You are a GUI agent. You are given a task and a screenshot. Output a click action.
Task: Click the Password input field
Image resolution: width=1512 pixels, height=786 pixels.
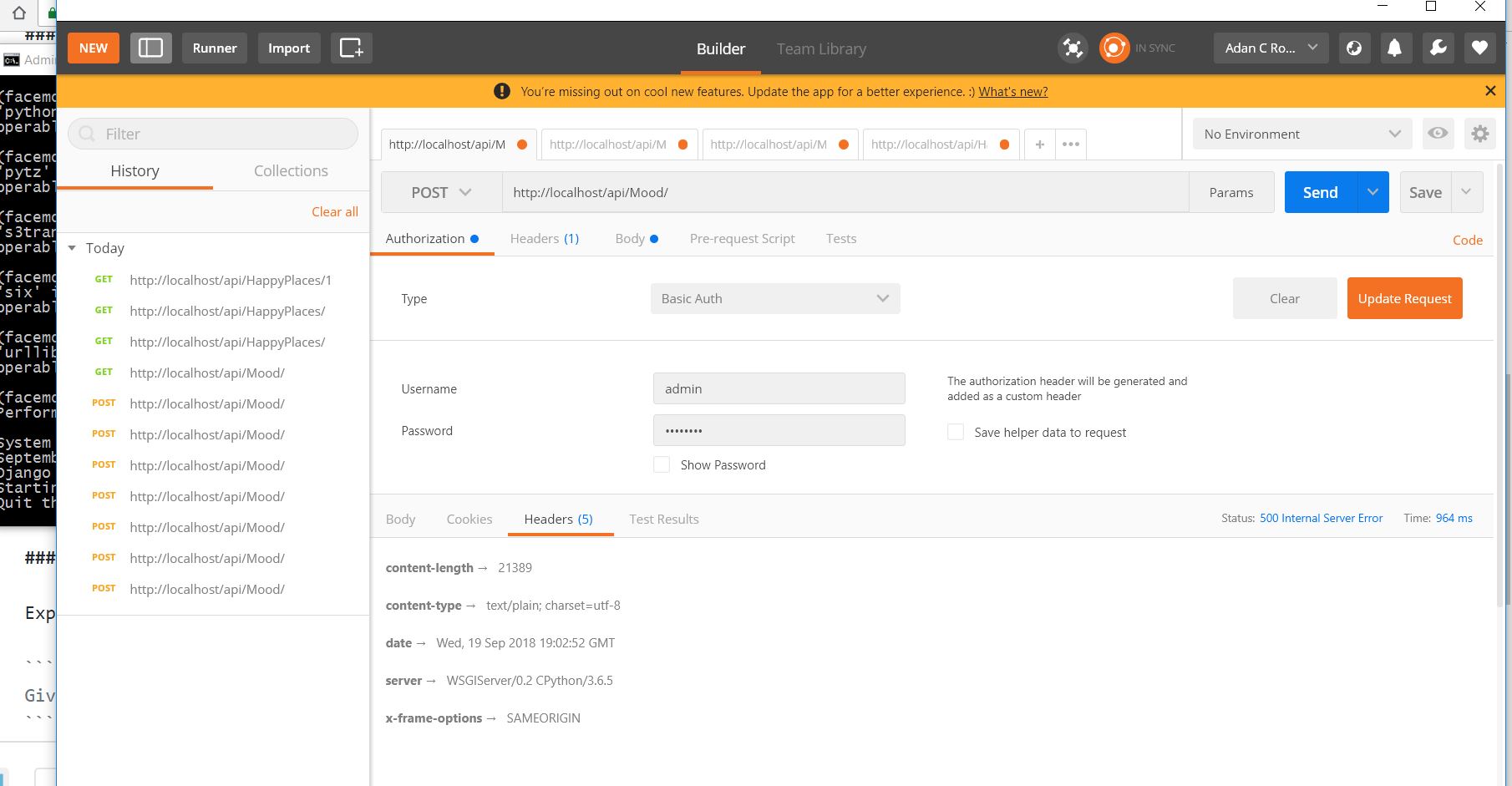779,430
